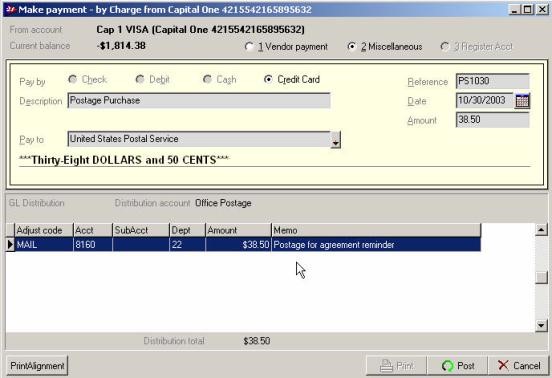Choose Debit as pay-by method

[x=152, y=80]
